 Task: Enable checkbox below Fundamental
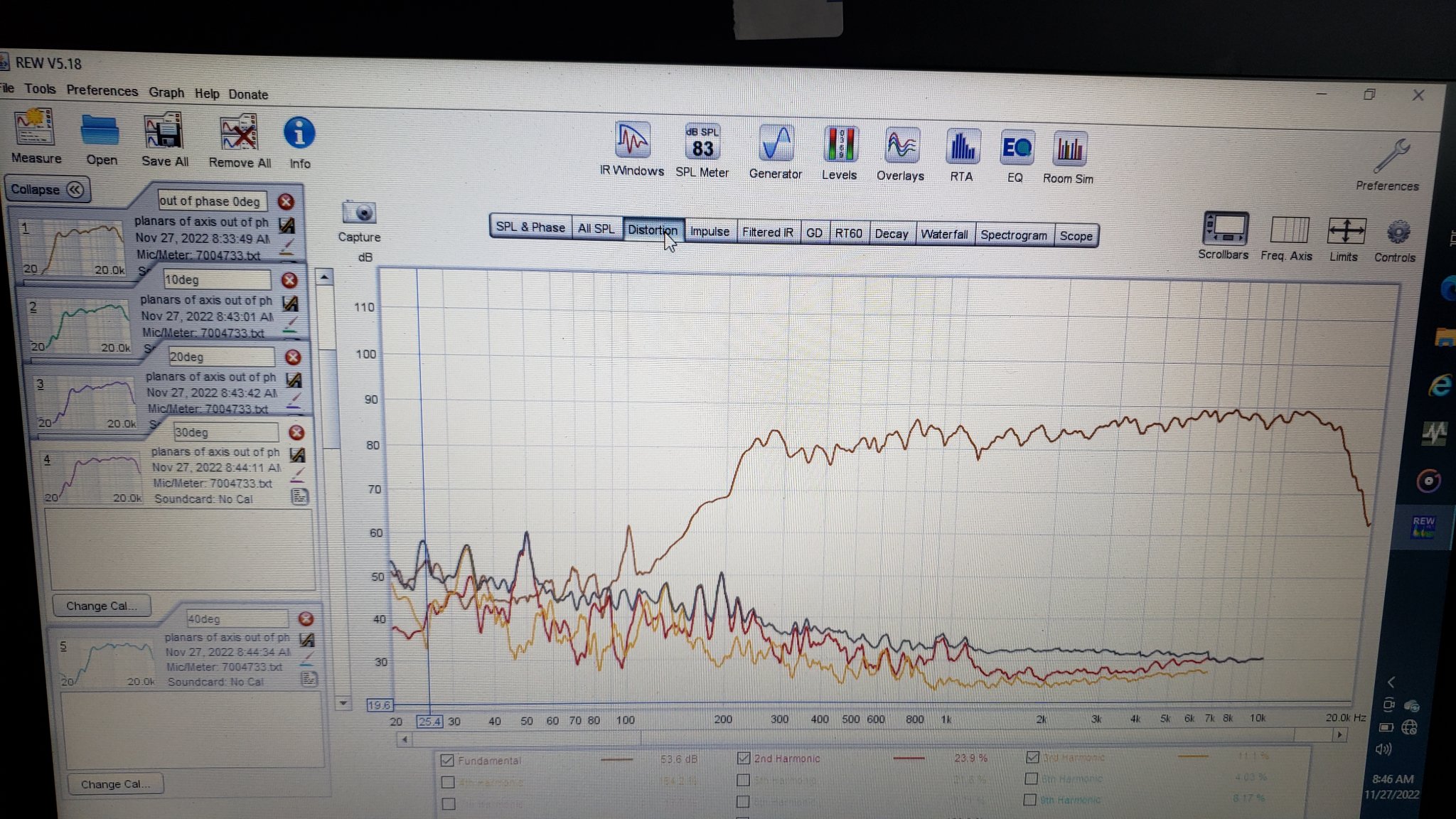448,782
